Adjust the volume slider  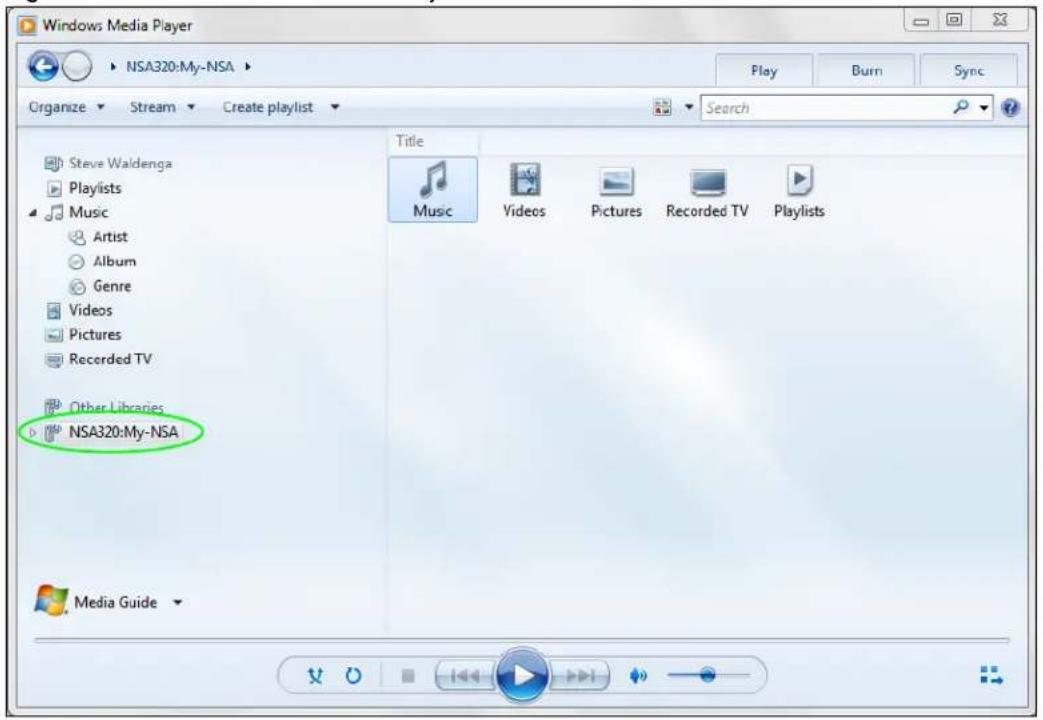[x=708, y=675]
